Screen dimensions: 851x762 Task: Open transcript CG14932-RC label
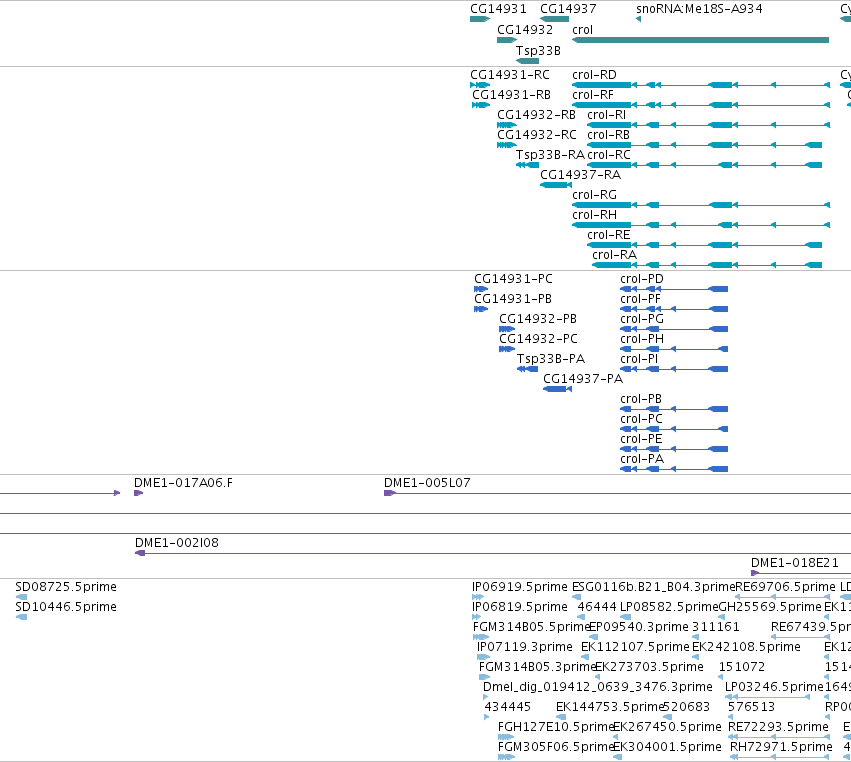(537, 135)
